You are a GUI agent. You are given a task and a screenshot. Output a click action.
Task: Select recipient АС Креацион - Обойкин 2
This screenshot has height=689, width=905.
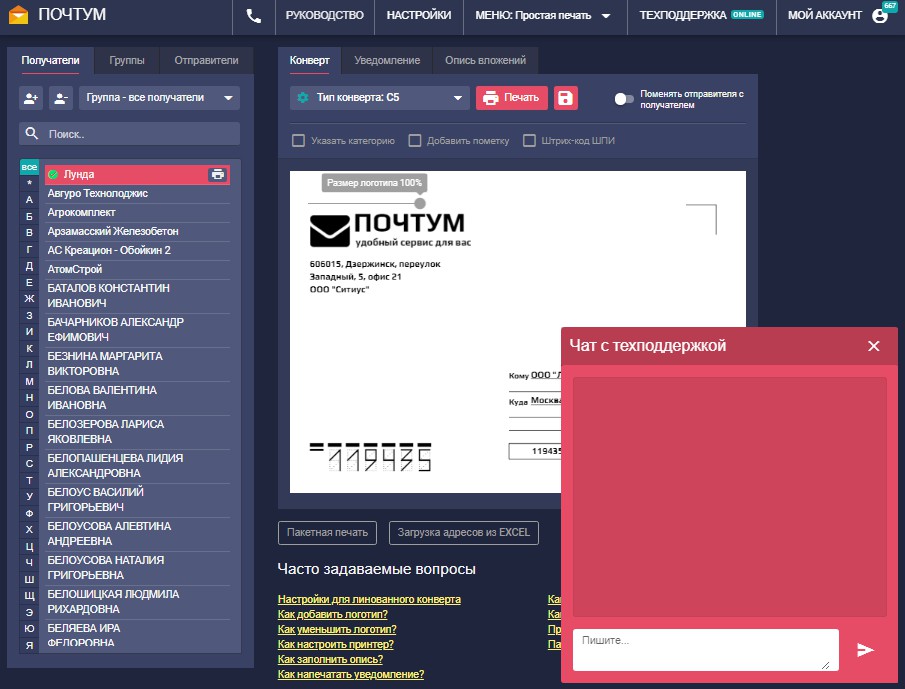click(137, 251)
